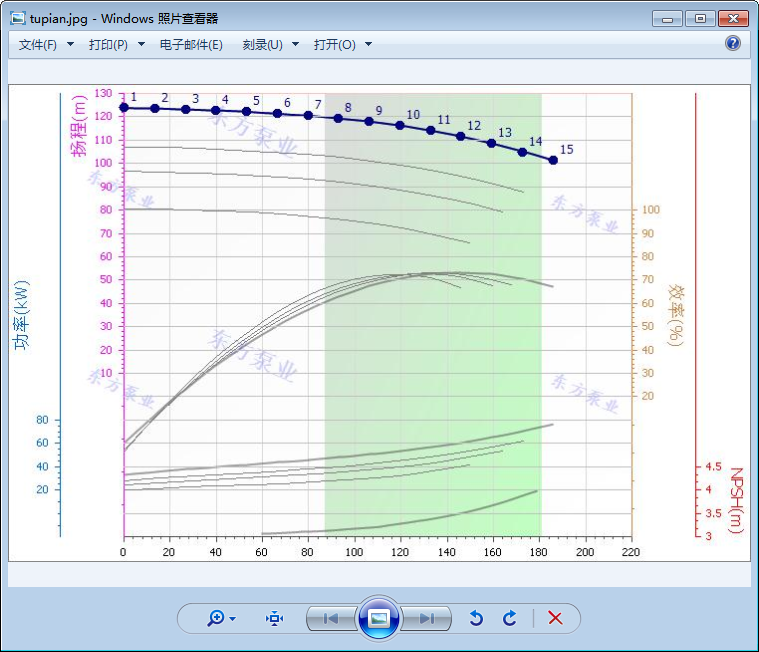The height and width of the screenshot is (652, 759).
Task: Start the slideshow with the center button
Action: tap(379, 618)
